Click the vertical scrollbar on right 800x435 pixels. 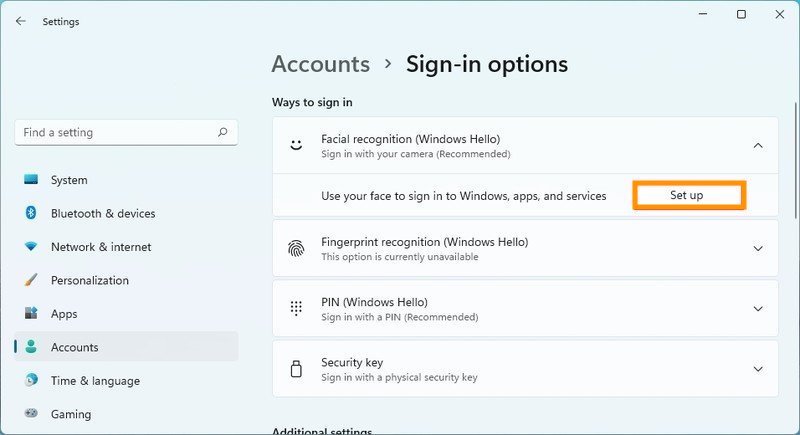pyautogui.click(x=795, y=161)
